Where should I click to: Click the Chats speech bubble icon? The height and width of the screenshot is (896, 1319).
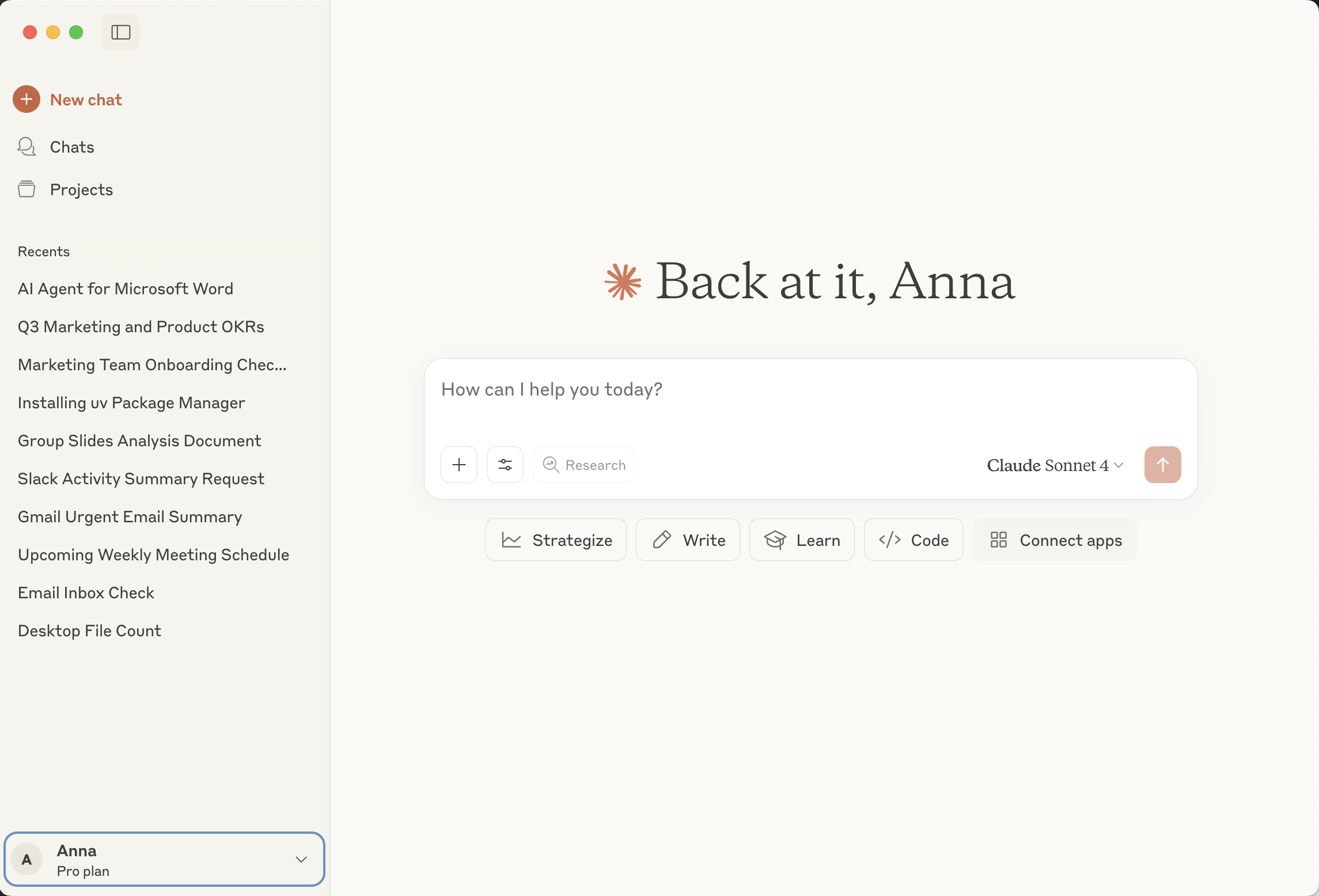point(26,146)
